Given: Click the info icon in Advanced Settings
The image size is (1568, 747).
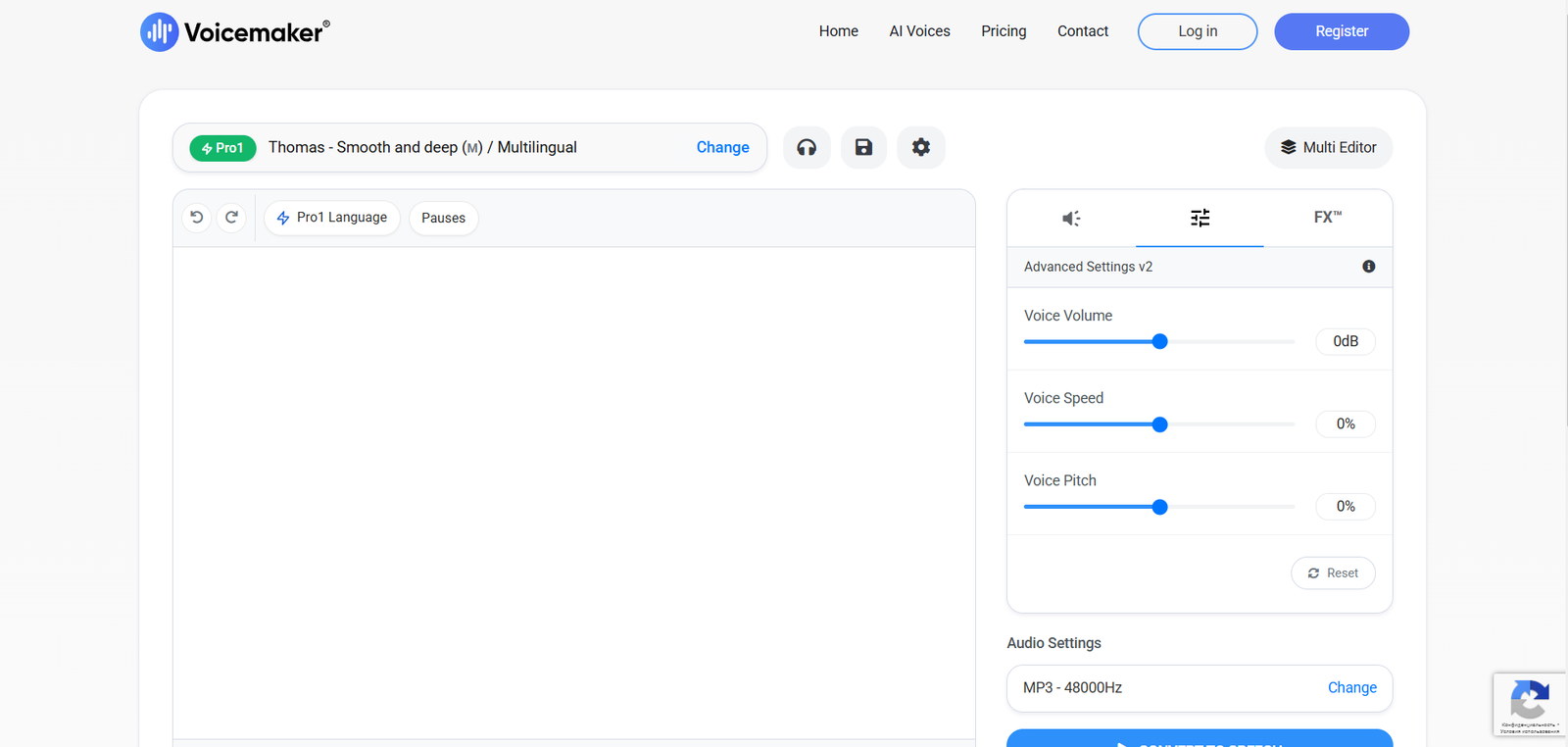Looking at the screenshot, I should (x=1369, y=267).
